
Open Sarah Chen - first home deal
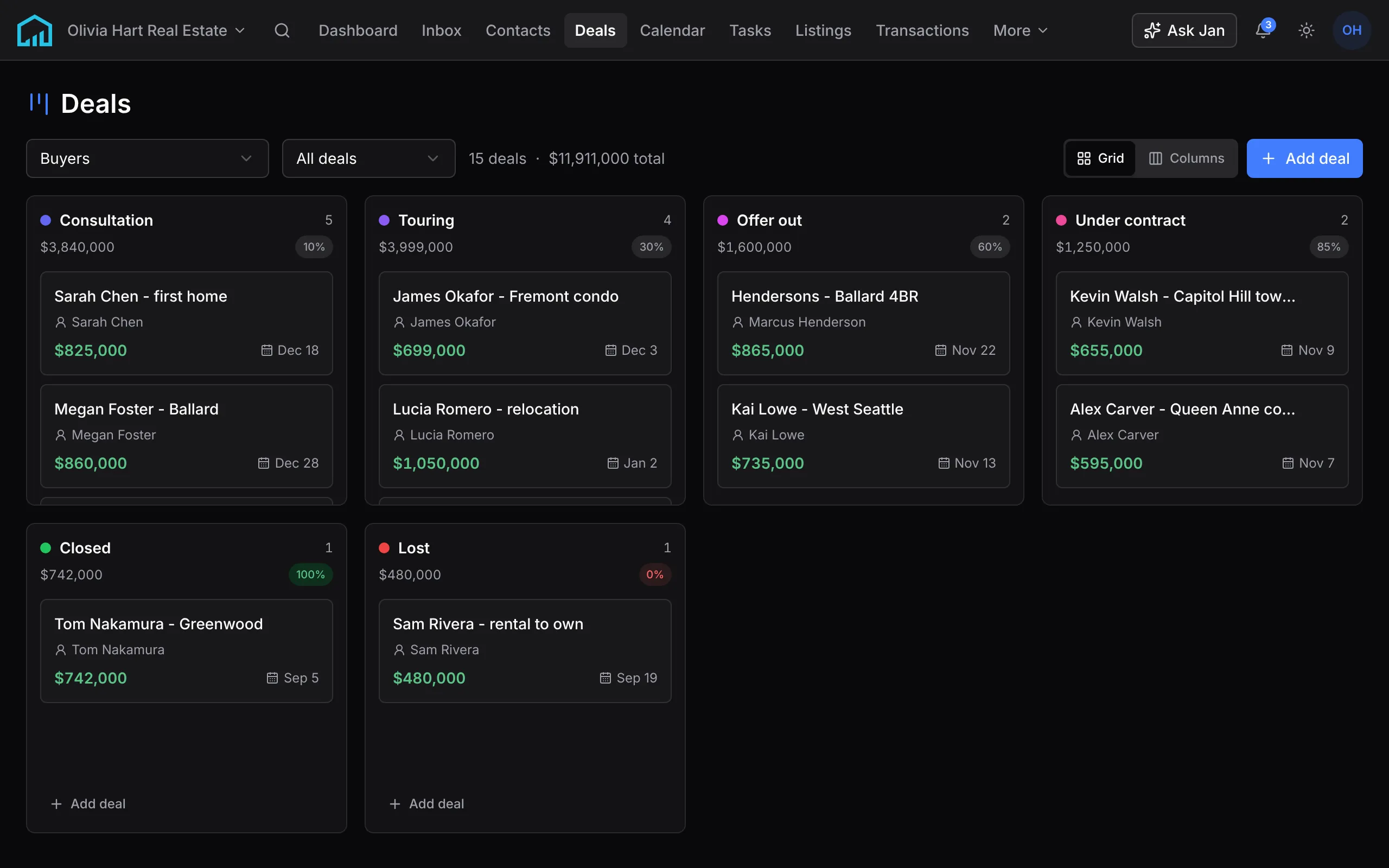coord(187,323)
